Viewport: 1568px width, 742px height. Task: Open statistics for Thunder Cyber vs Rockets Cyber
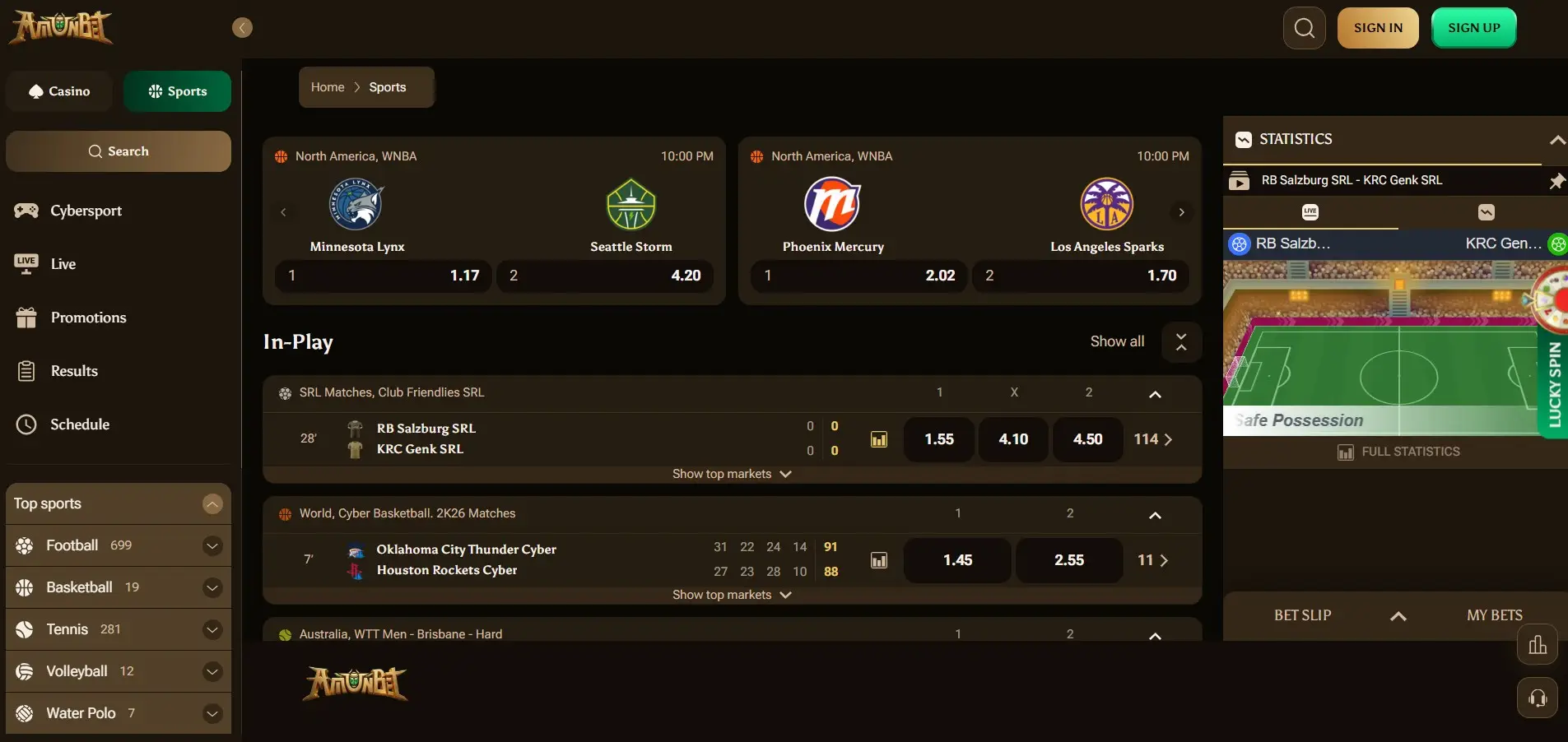point(879,560)
